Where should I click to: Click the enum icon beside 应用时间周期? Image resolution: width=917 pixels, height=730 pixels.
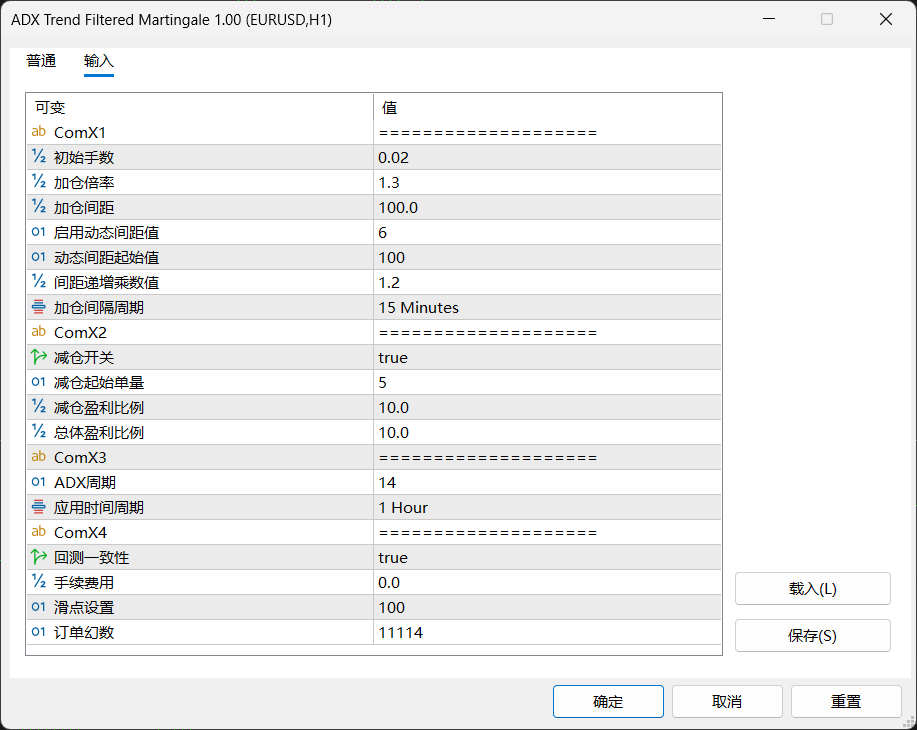(x=39, y=507)
